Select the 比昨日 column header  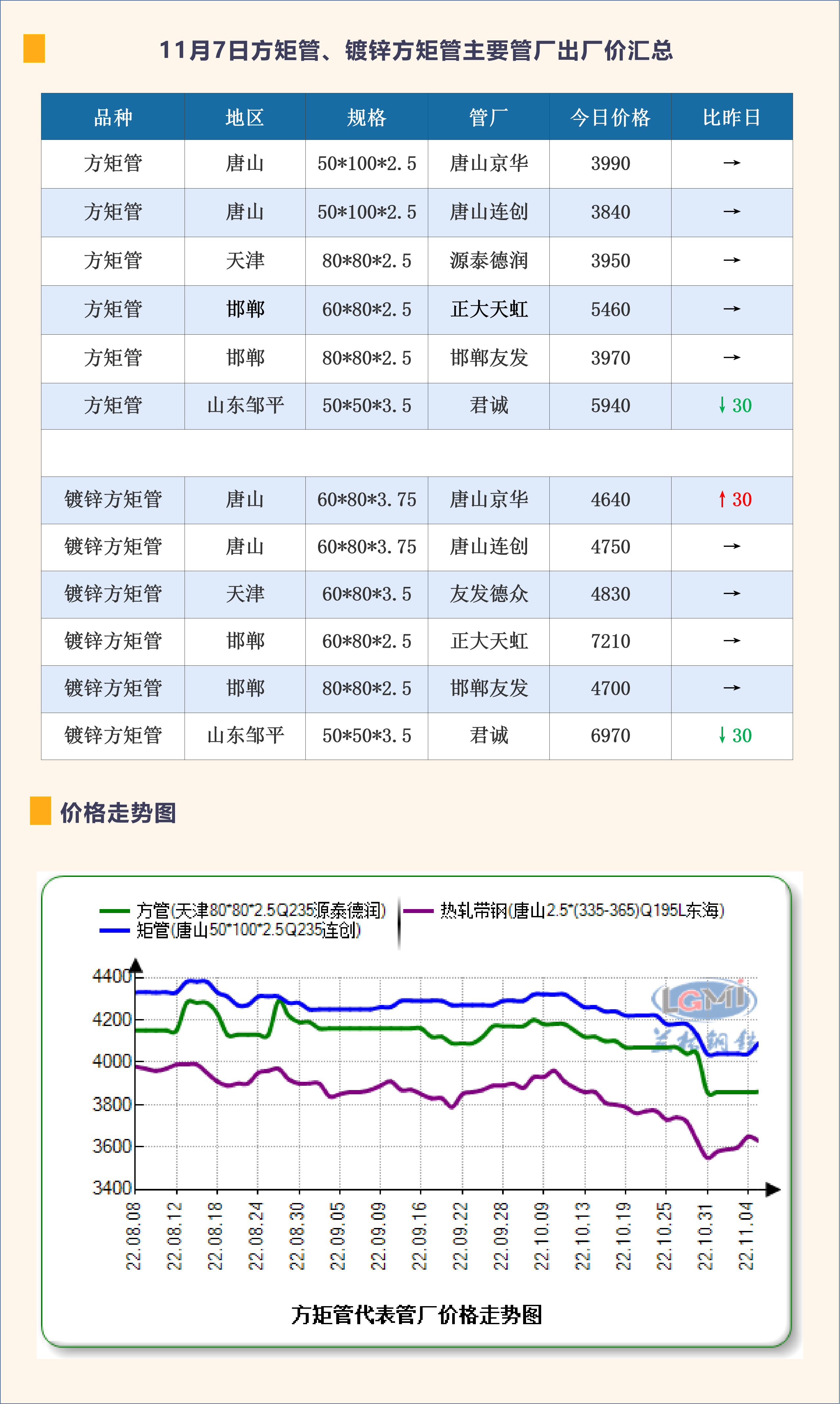pos(731,117)
